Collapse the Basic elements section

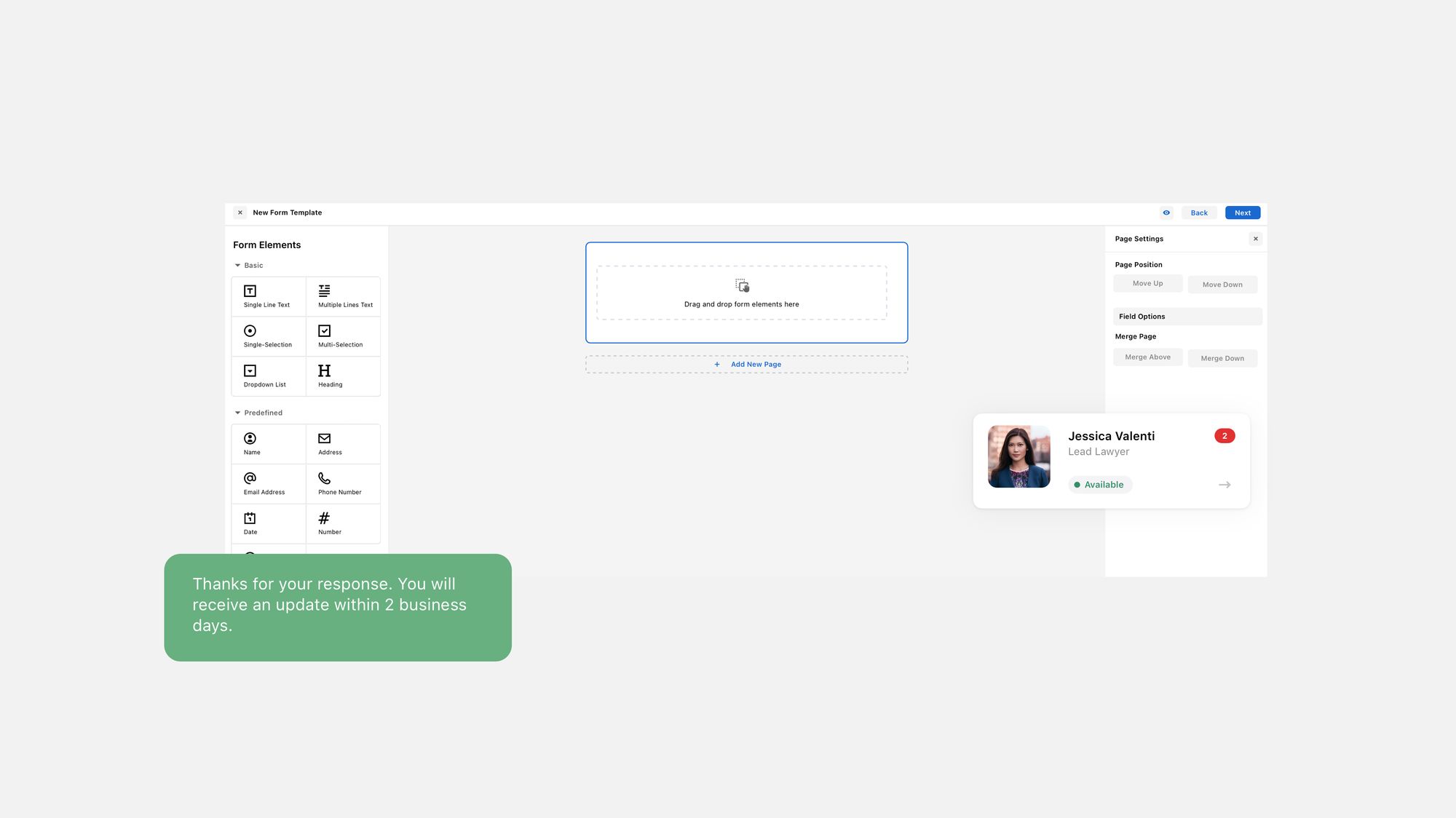point(237,265)
